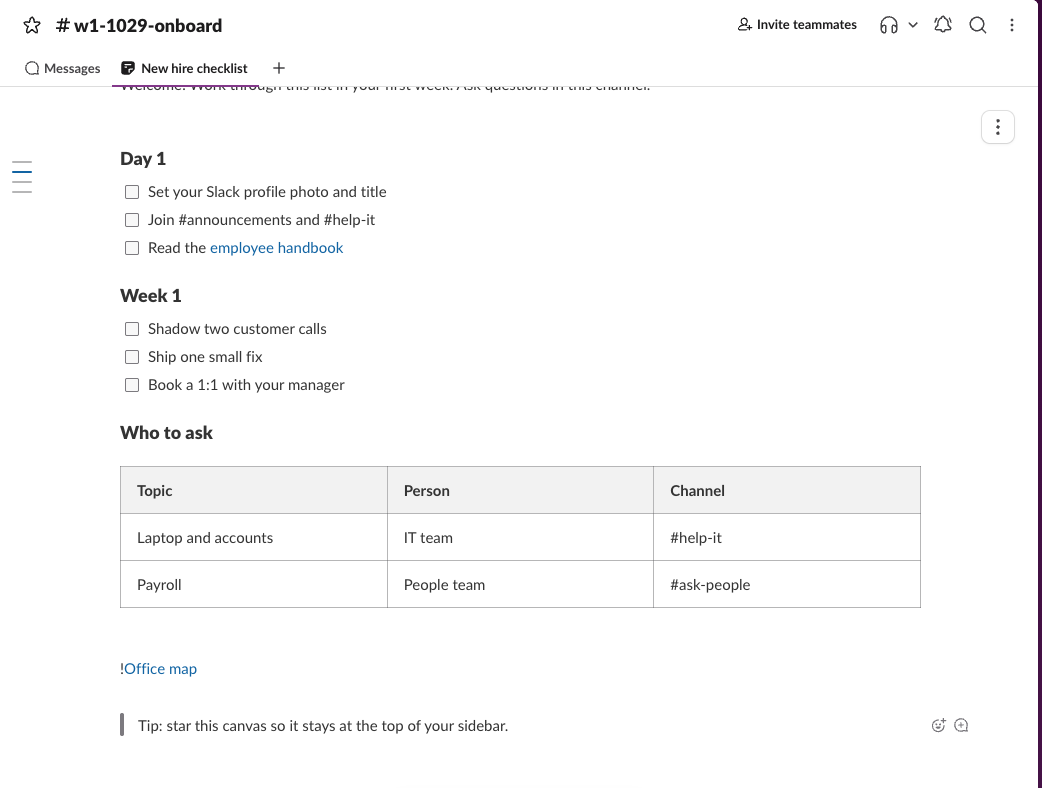Open the Office map link
The height and width of the screenshot is (788, 1042).
click(160, 669)
